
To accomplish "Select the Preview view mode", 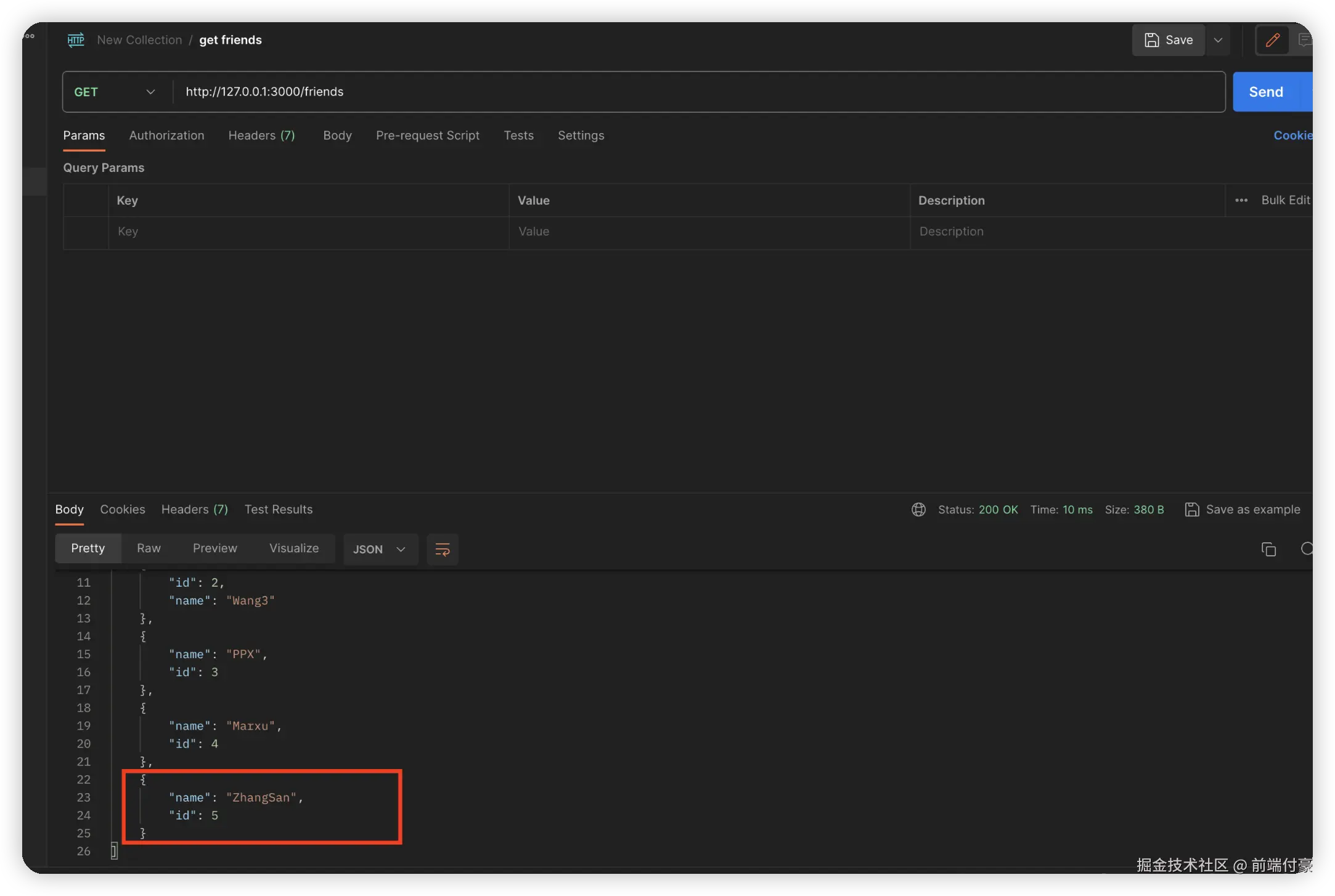I will (214, 548).
